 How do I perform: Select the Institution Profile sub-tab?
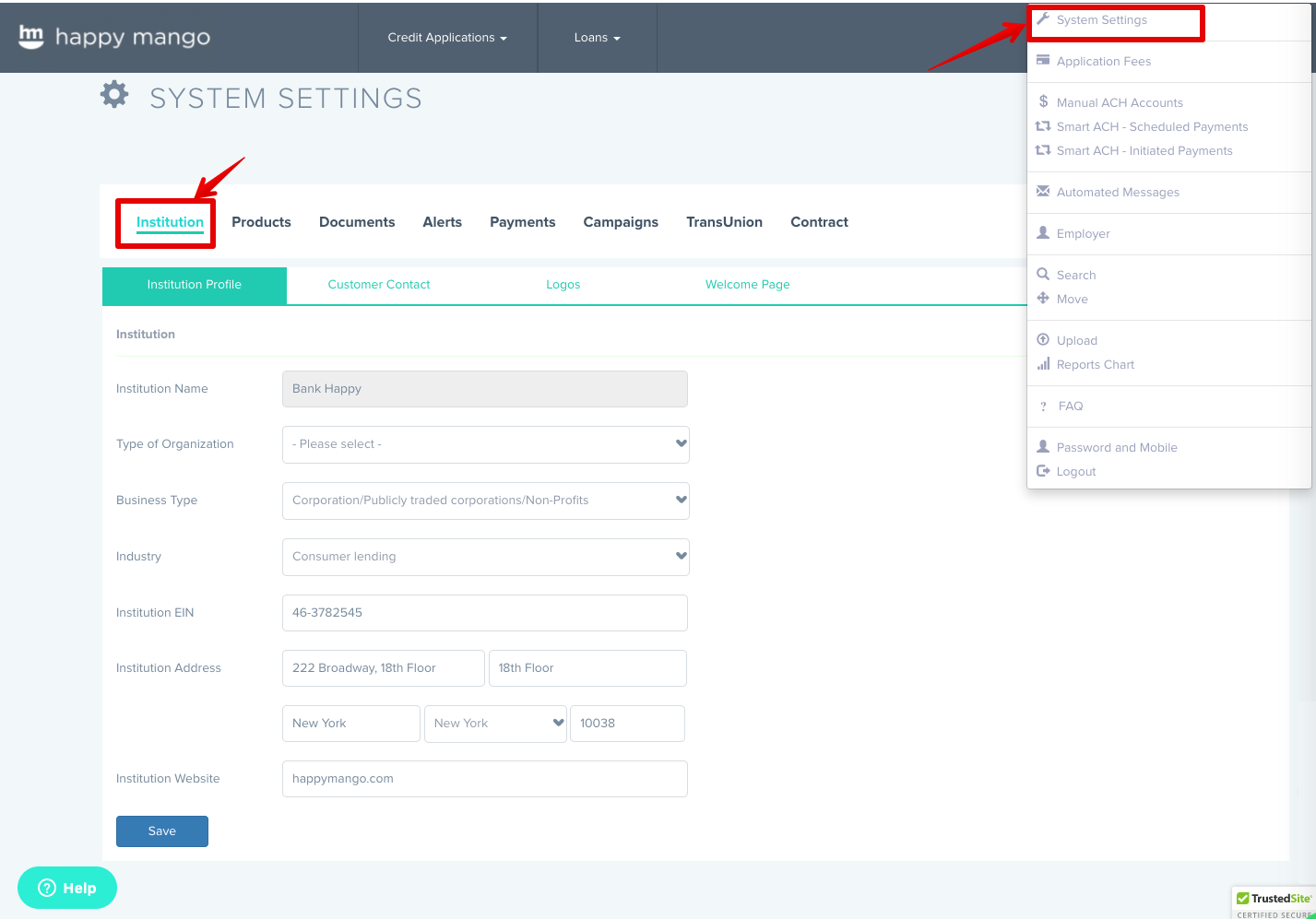195,285
